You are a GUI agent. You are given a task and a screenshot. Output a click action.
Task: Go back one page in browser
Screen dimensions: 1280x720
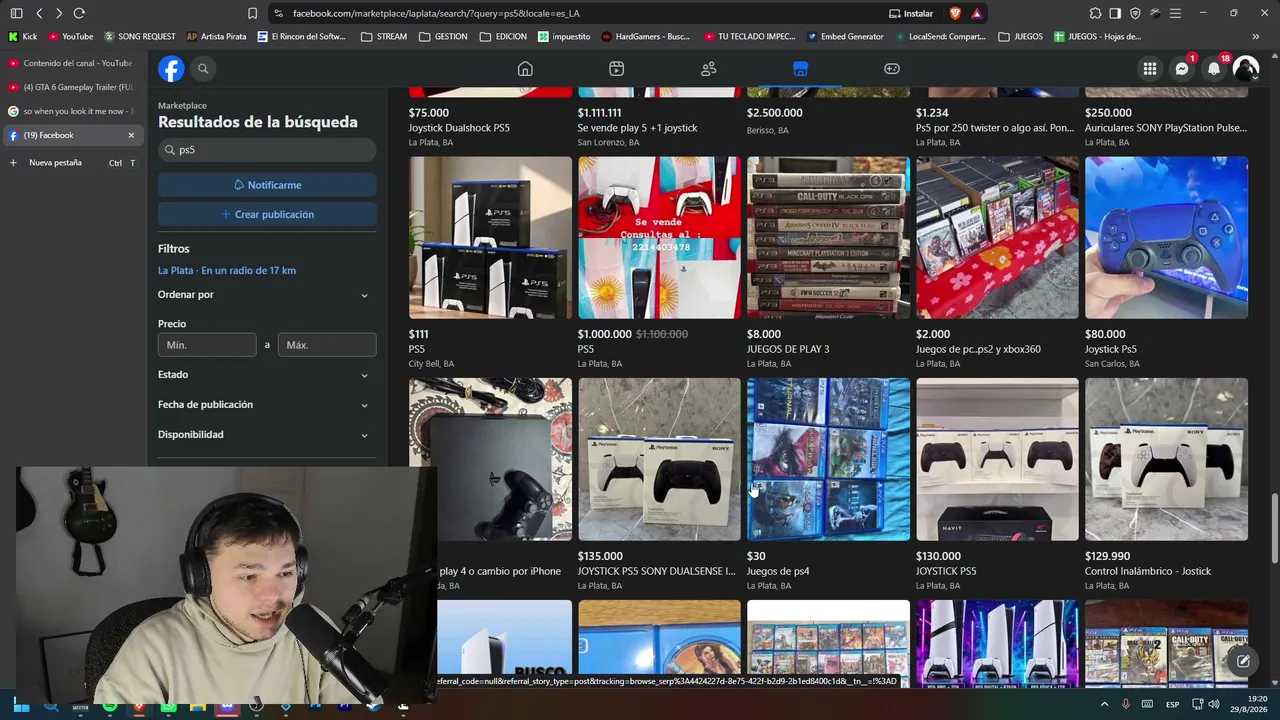click(x=39, y=13)
